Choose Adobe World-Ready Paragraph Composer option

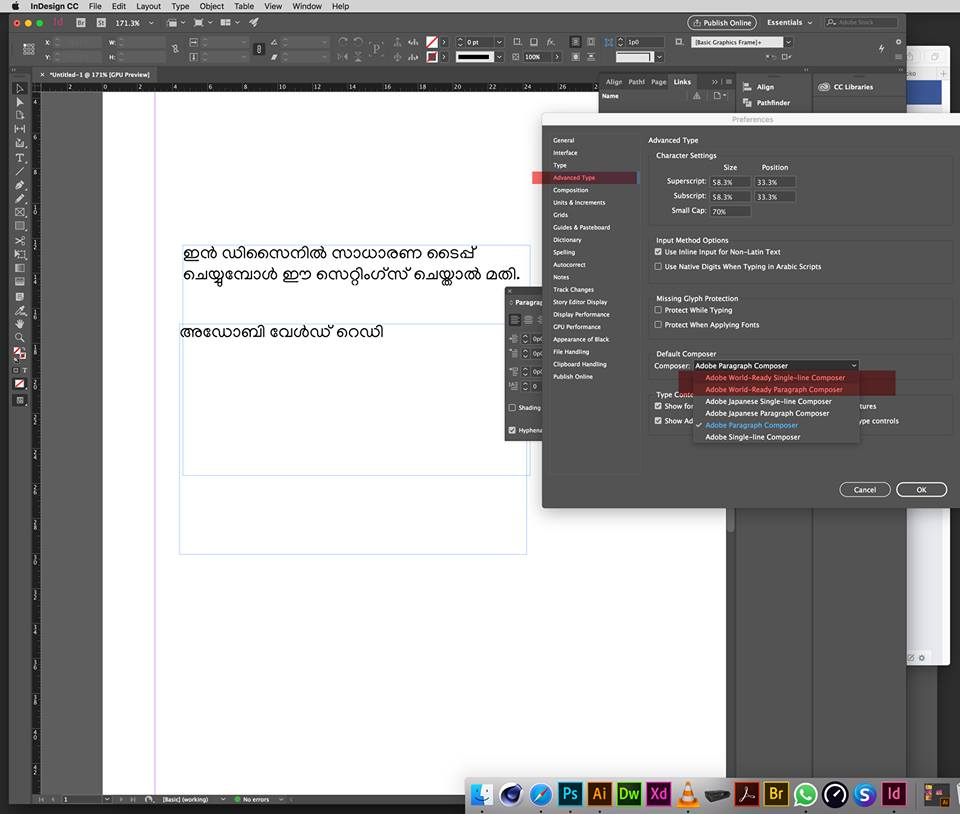(x=773, y=389)
